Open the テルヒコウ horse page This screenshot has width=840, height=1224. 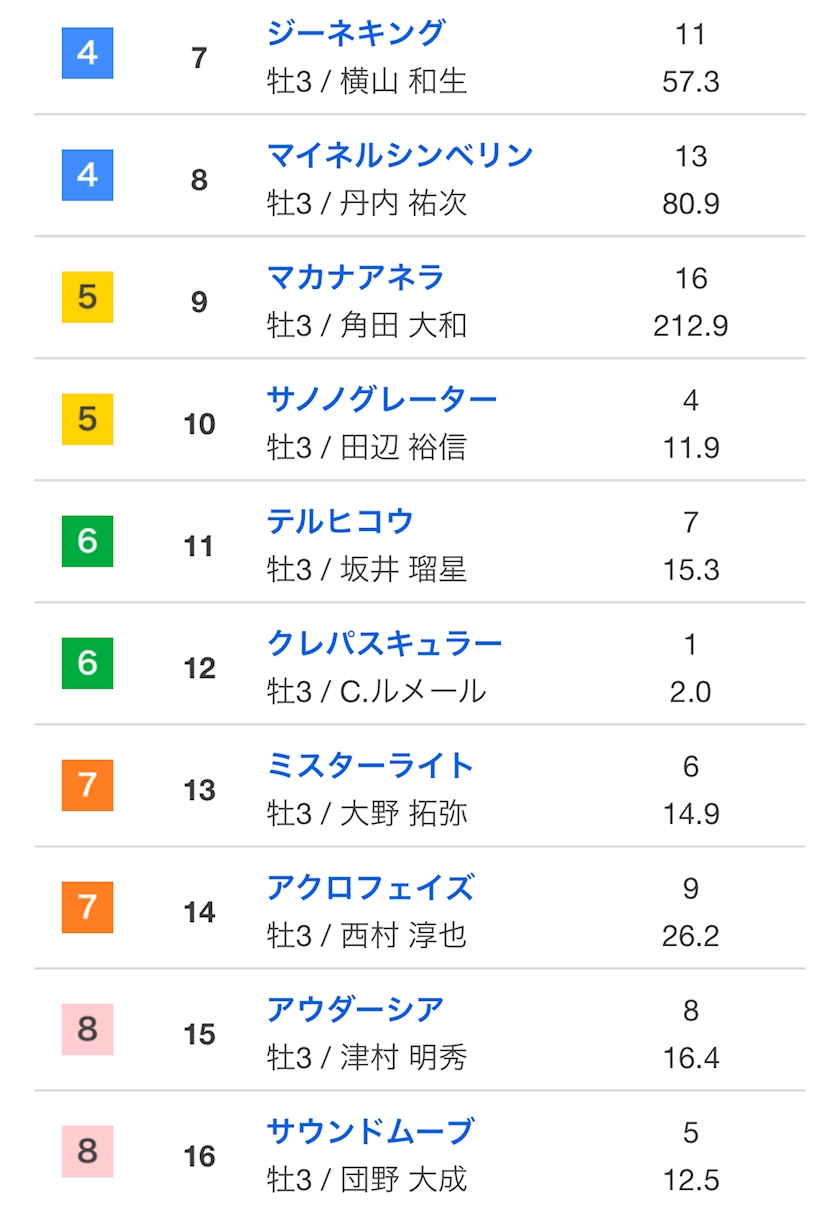point(340,521)
